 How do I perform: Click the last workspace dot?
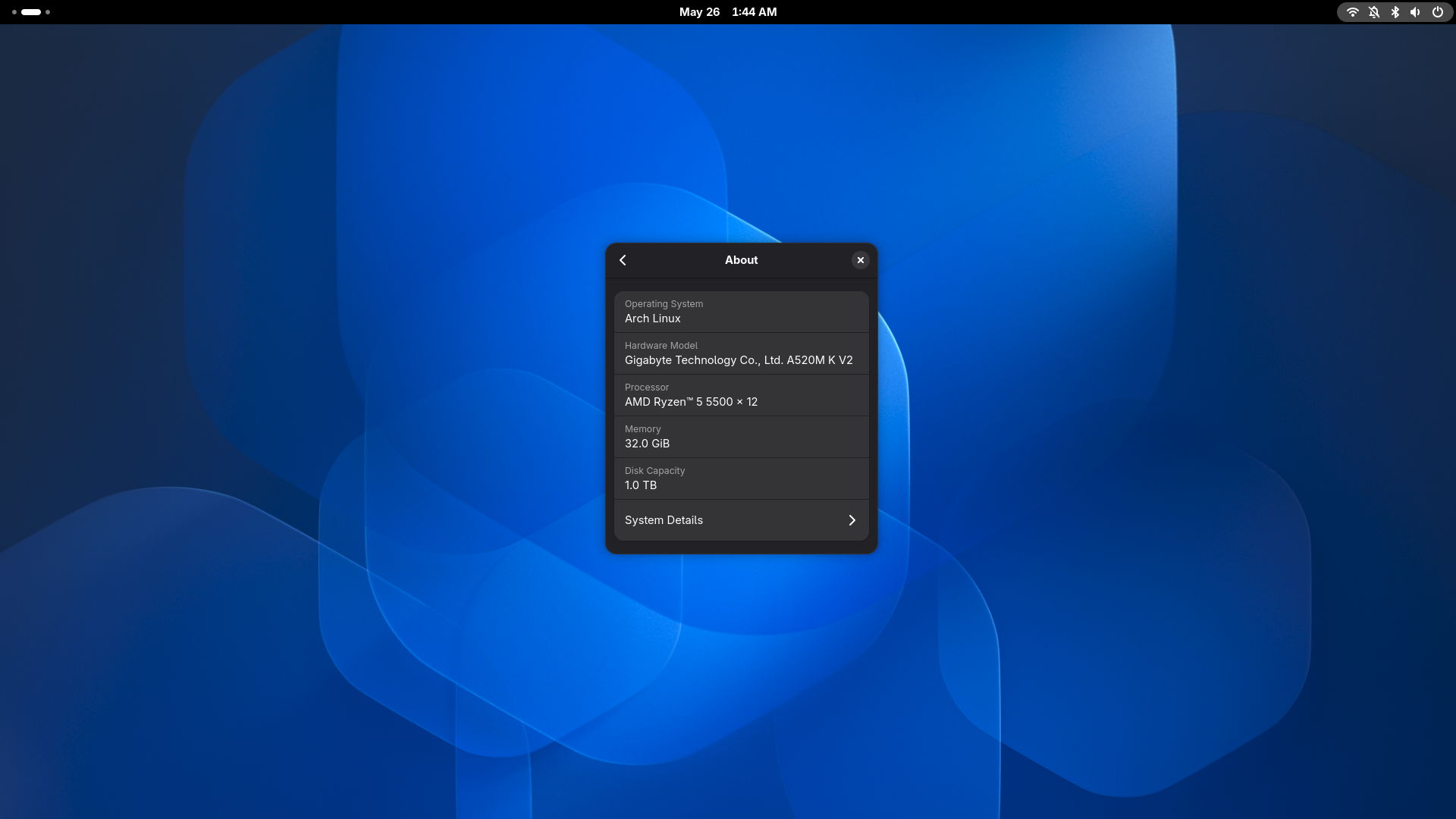48,12
